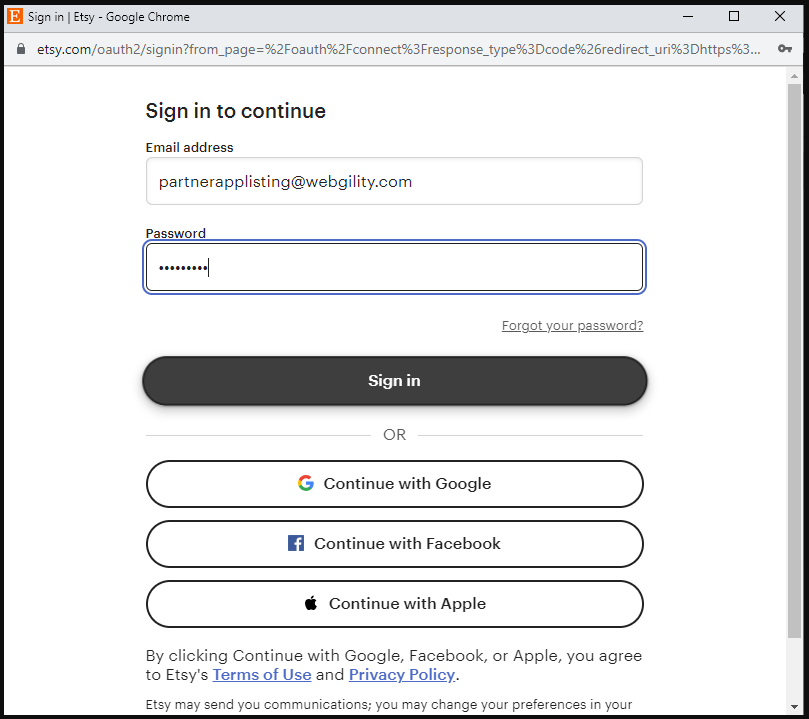Click the scrollbar up arrow
The image size is (809, 719).
tap(795, 76)
